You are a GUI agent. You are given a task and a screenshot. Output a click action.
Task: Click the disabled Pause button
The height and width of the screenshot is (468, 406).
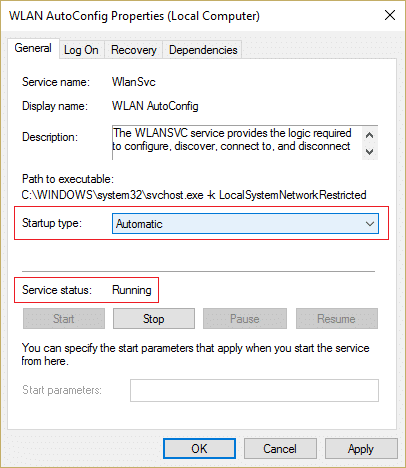click(x=245, y=319)
